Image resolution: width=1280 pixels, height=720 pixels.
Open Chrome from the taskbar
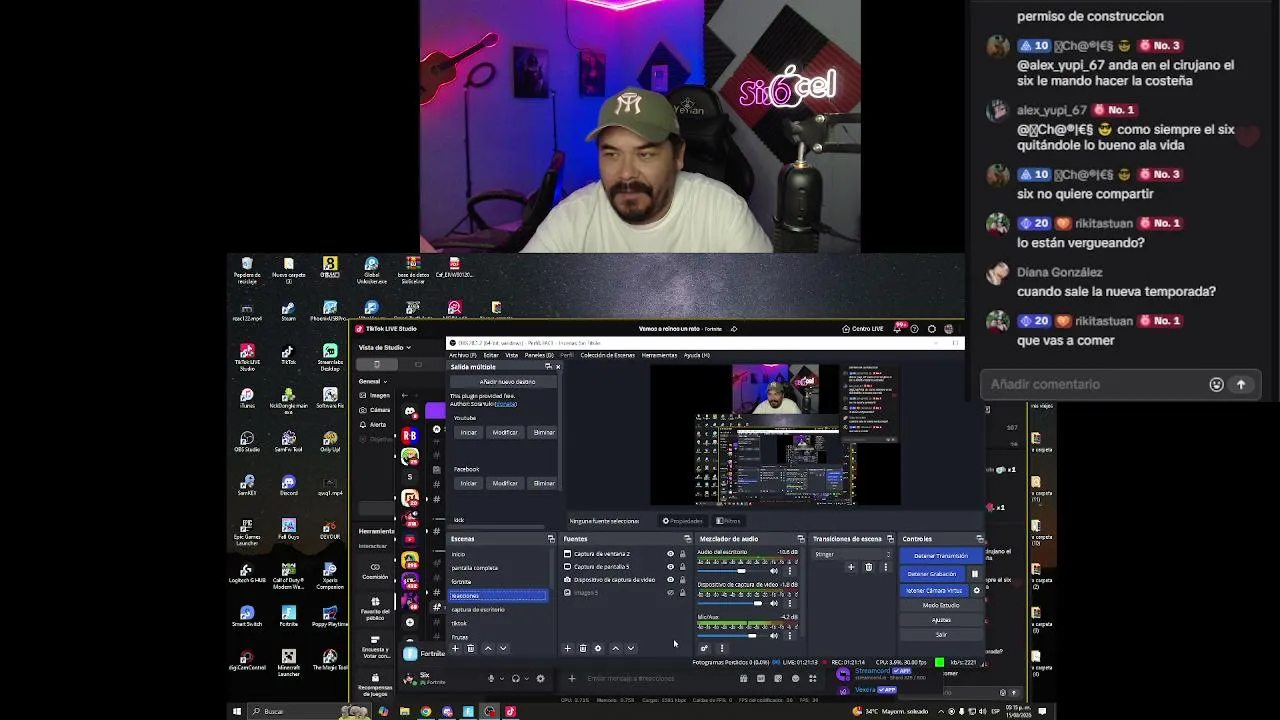[425, 711]
